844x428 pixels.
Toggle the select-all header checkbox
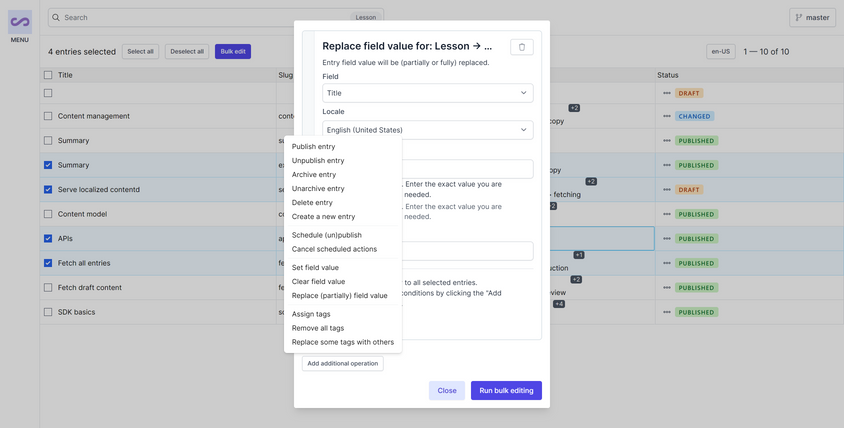tap(48, 75)
